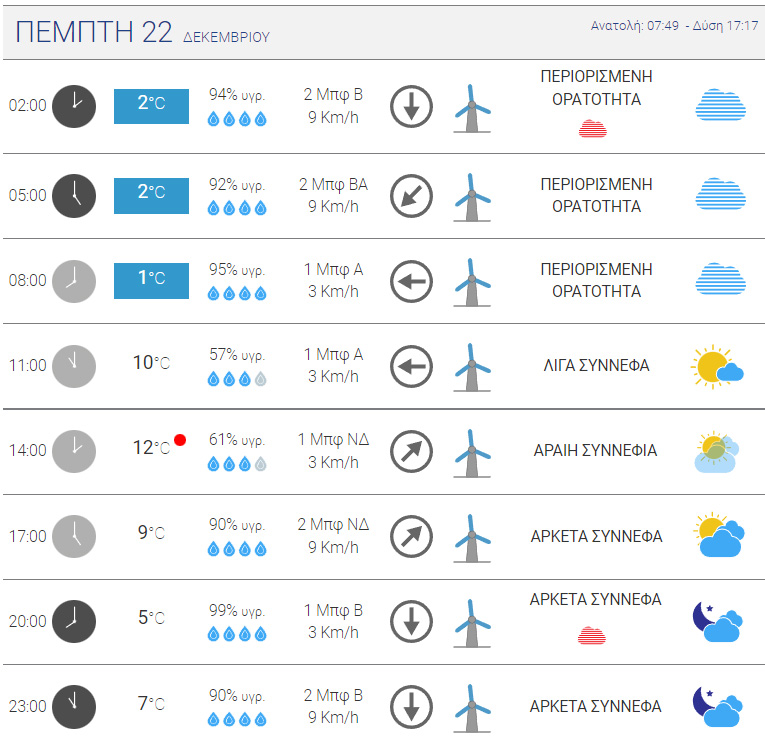Image resolution: width=765 pixels, height=741 pixels.
Task: Click the humidity droplets at 11:00
Action: tap(237, 379)
